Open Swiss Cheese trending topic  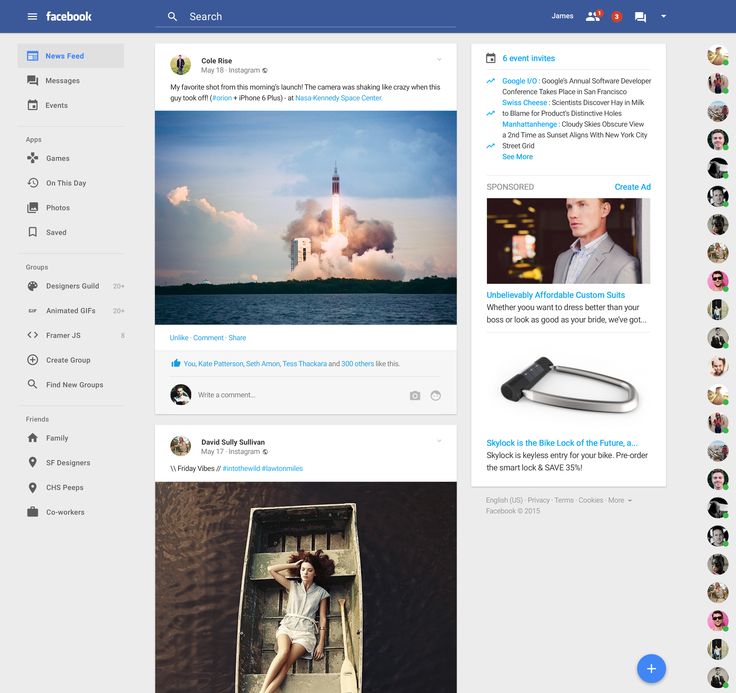pos(524,102)
